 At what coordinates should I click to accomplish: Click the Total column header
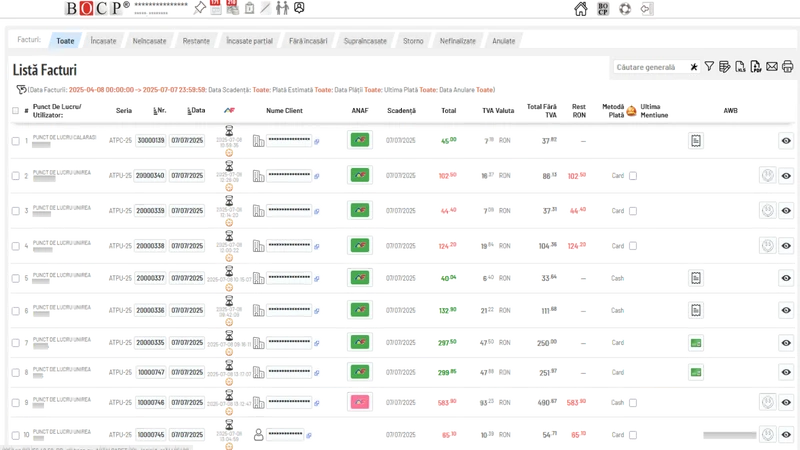click(x=449, y=111)
